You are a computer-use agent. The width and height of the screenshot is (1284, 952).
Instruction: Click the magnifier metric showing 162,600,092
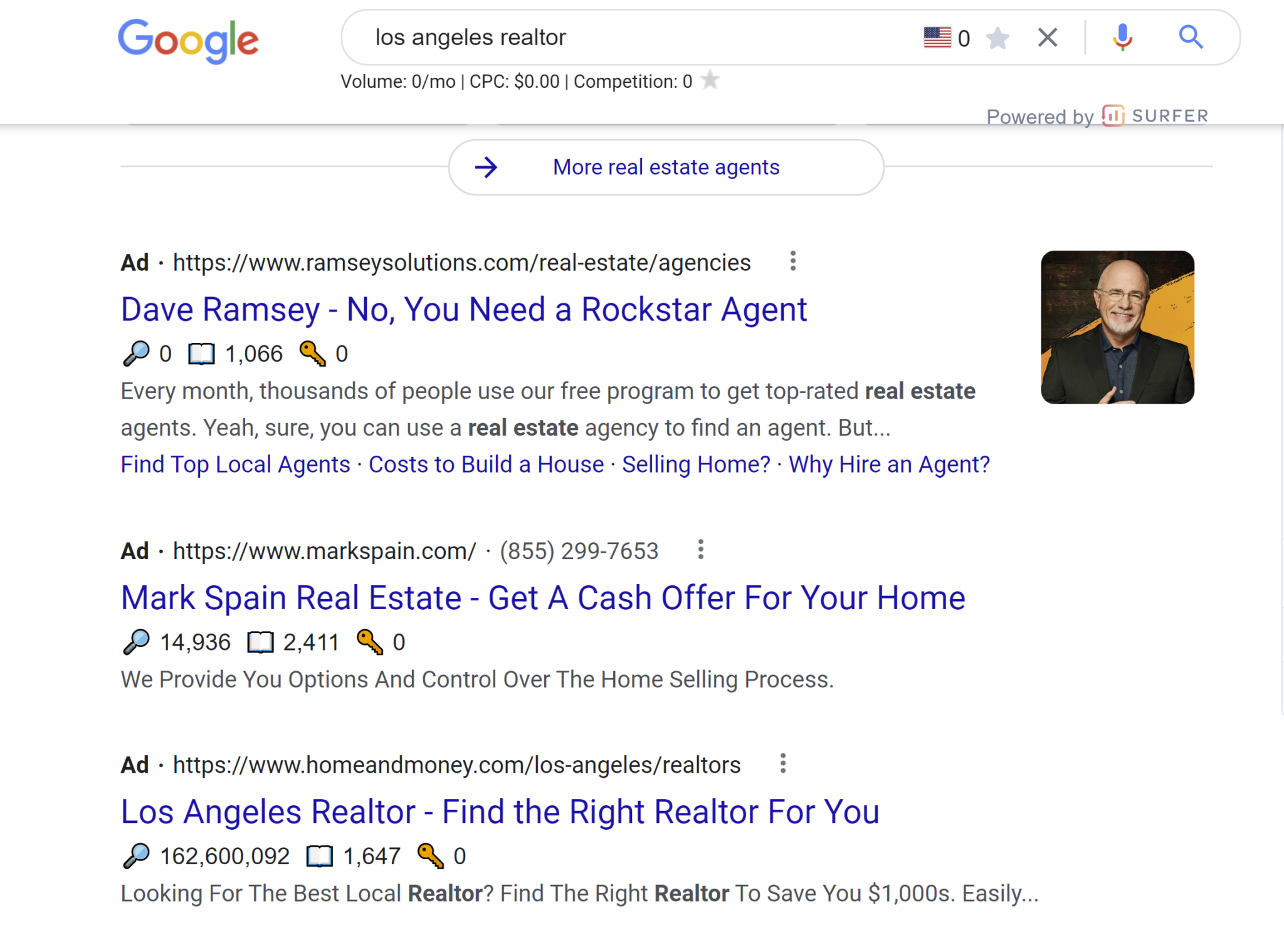(135, 854)
